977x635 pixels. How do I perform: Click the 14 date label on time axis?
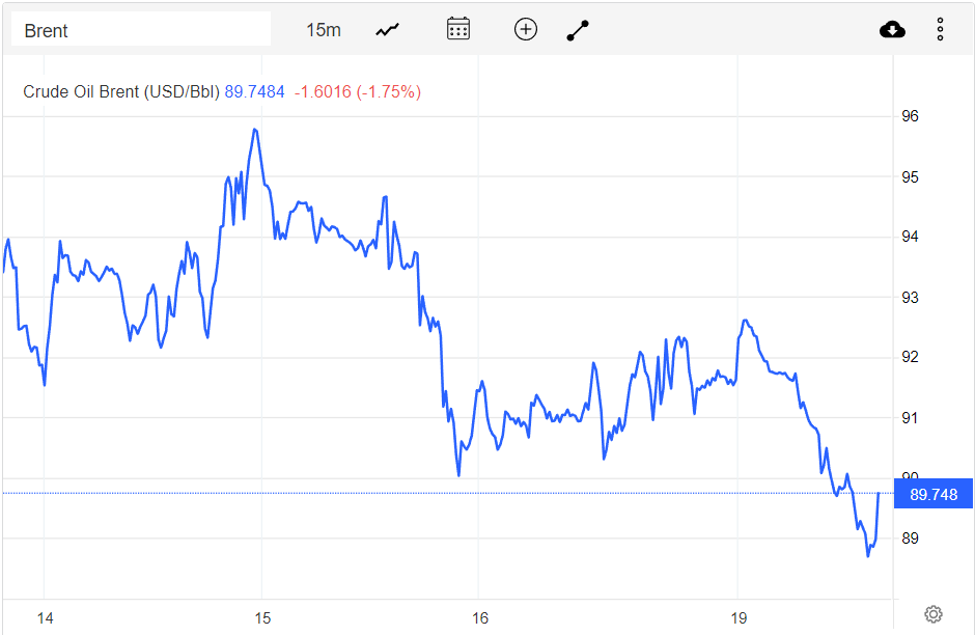tap(45, 618)
